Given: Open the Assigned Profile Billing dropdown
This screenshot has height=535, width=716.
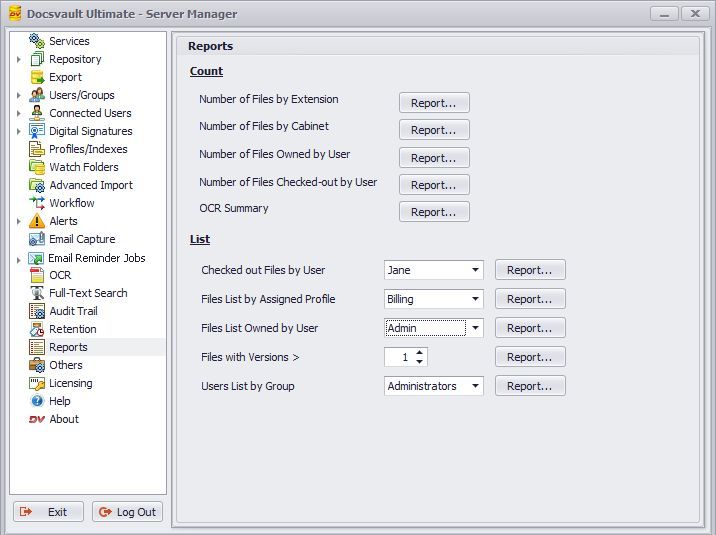Looking at the screenshot, I should pyautogui.click(x=474, y=299).
